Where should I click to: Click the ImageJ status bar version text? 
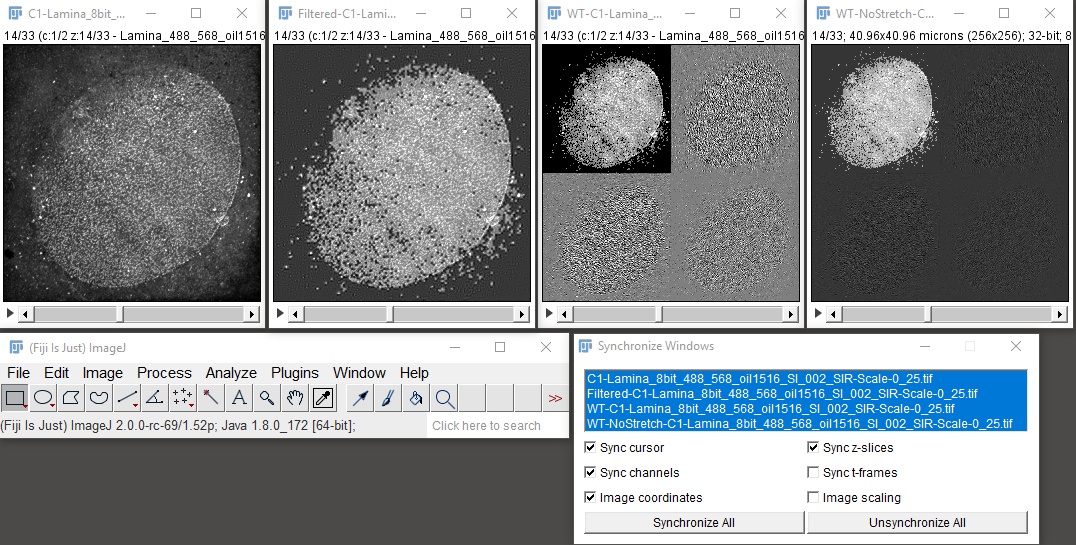(178, 426)
